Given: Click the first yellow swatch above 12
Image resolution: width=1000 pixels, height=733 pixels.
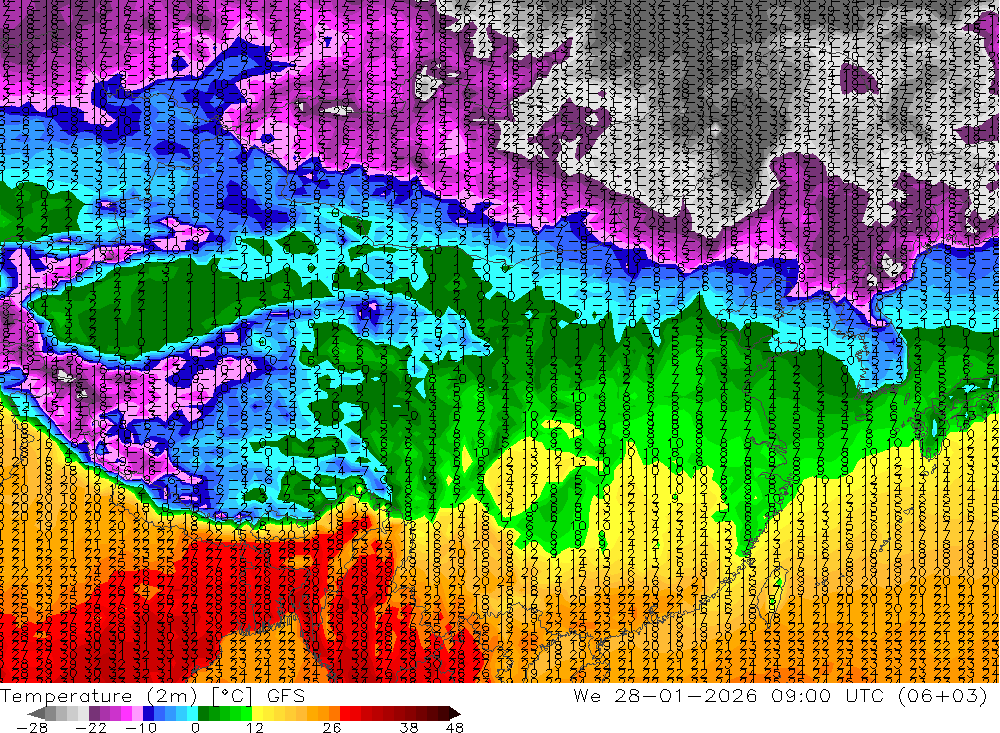Looking at the screenshot, I should tap(258, 713).
